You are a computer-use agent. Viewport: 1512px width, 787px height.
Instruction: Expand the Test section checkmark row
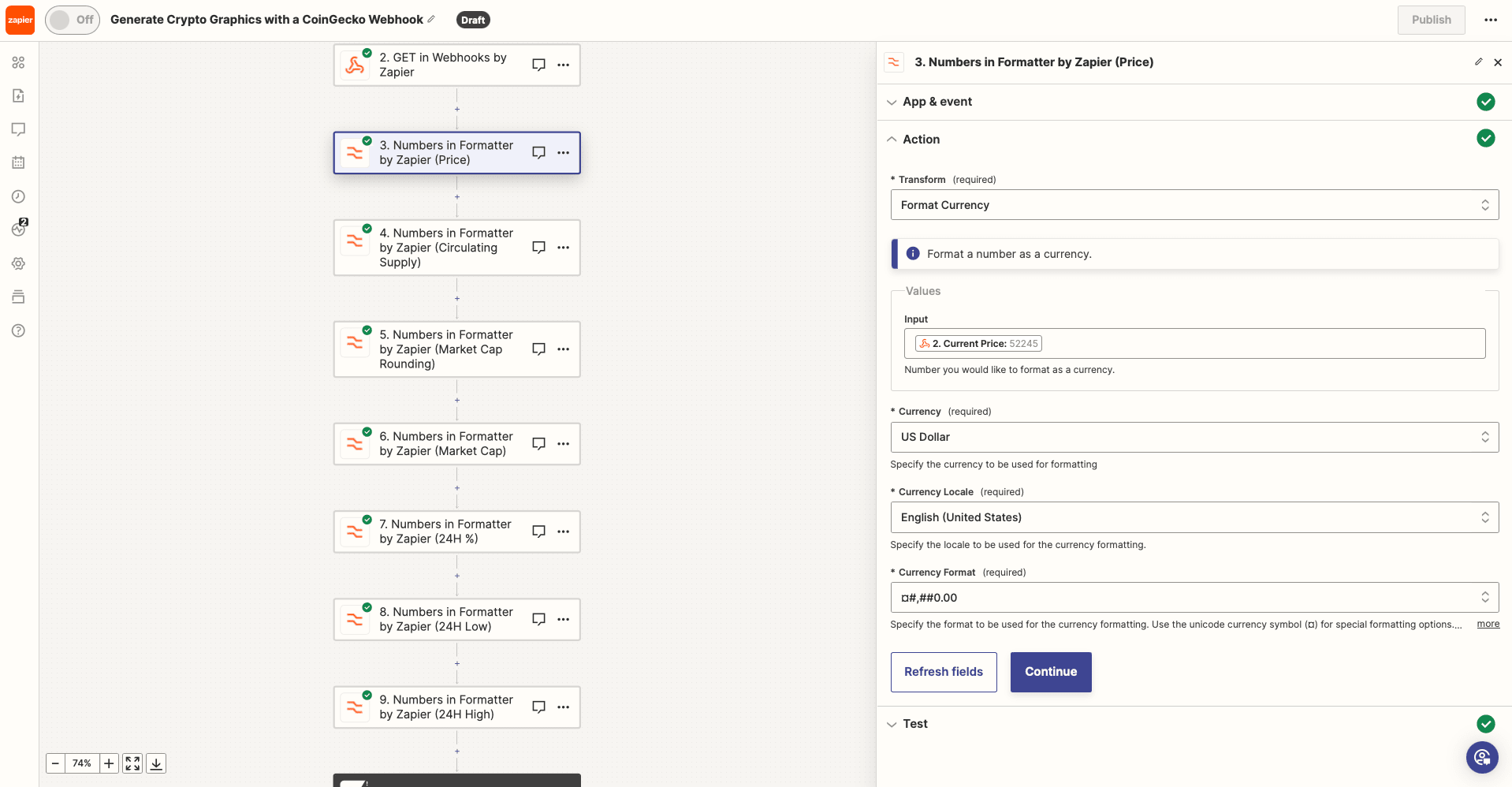tap(914, 723)
